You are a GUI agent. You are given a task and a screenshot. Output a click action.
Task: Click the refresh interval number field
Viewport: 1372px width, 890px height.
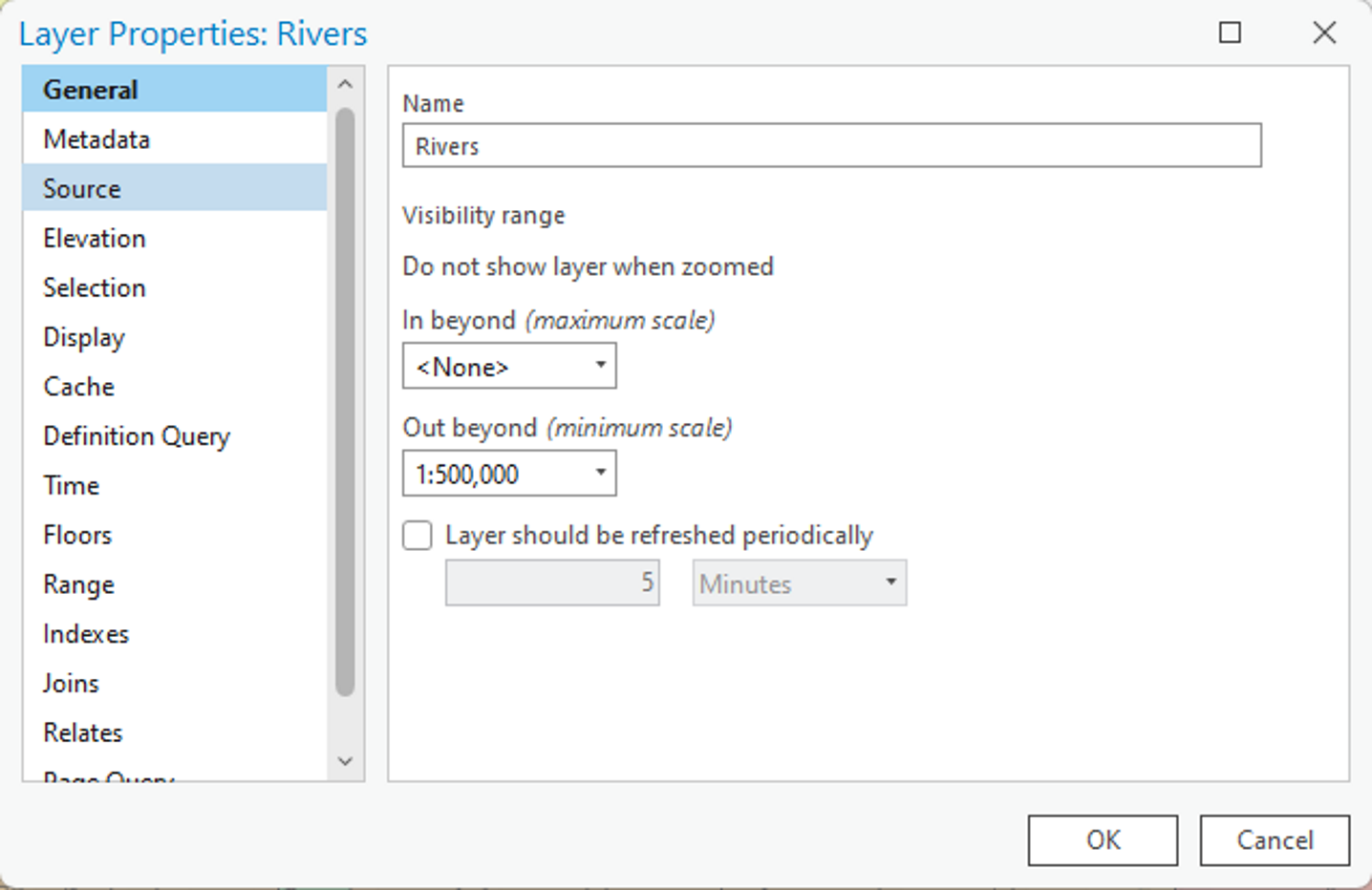[552, 583]
